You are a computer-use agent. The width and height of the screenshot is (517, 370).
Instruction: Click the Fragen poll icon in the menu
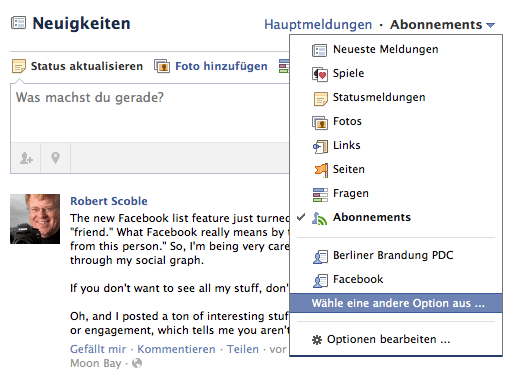(320, 195)
